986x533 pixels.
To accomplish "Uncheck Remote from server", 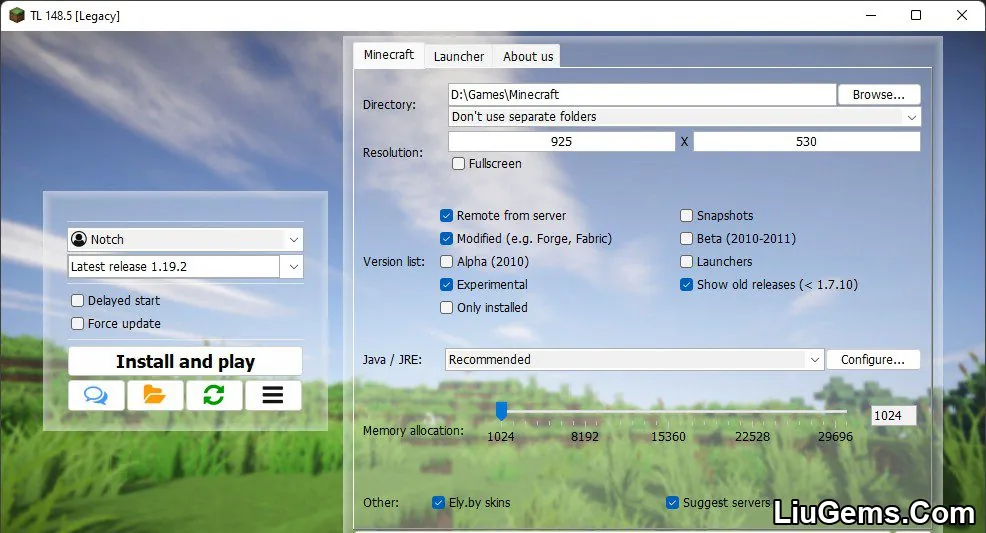I will tap(446, 216).
